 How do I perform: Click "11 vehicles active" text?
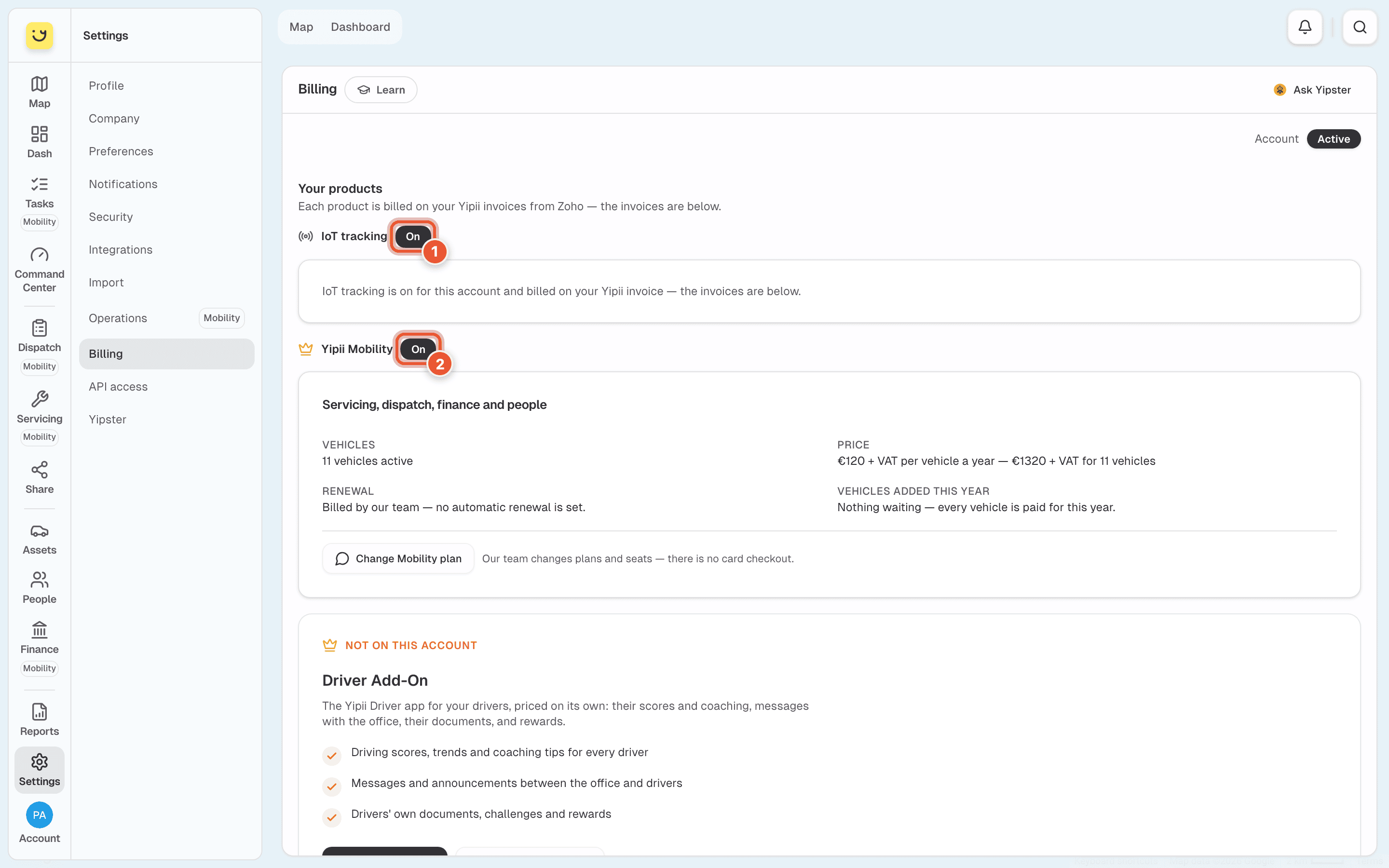point(368,461)
